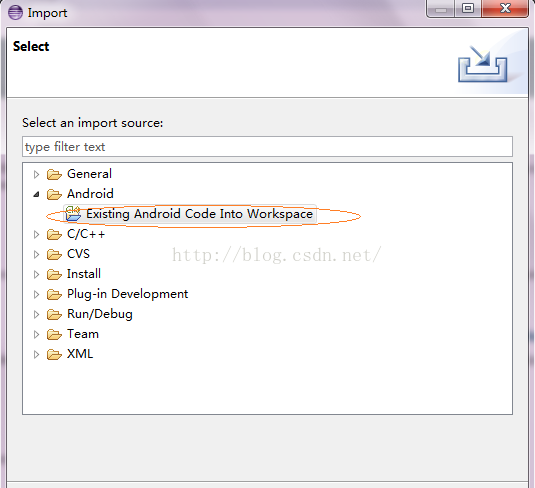The image size is (535, 488).
Task: Select the C/C++ tree label
Action: point(86,234)
